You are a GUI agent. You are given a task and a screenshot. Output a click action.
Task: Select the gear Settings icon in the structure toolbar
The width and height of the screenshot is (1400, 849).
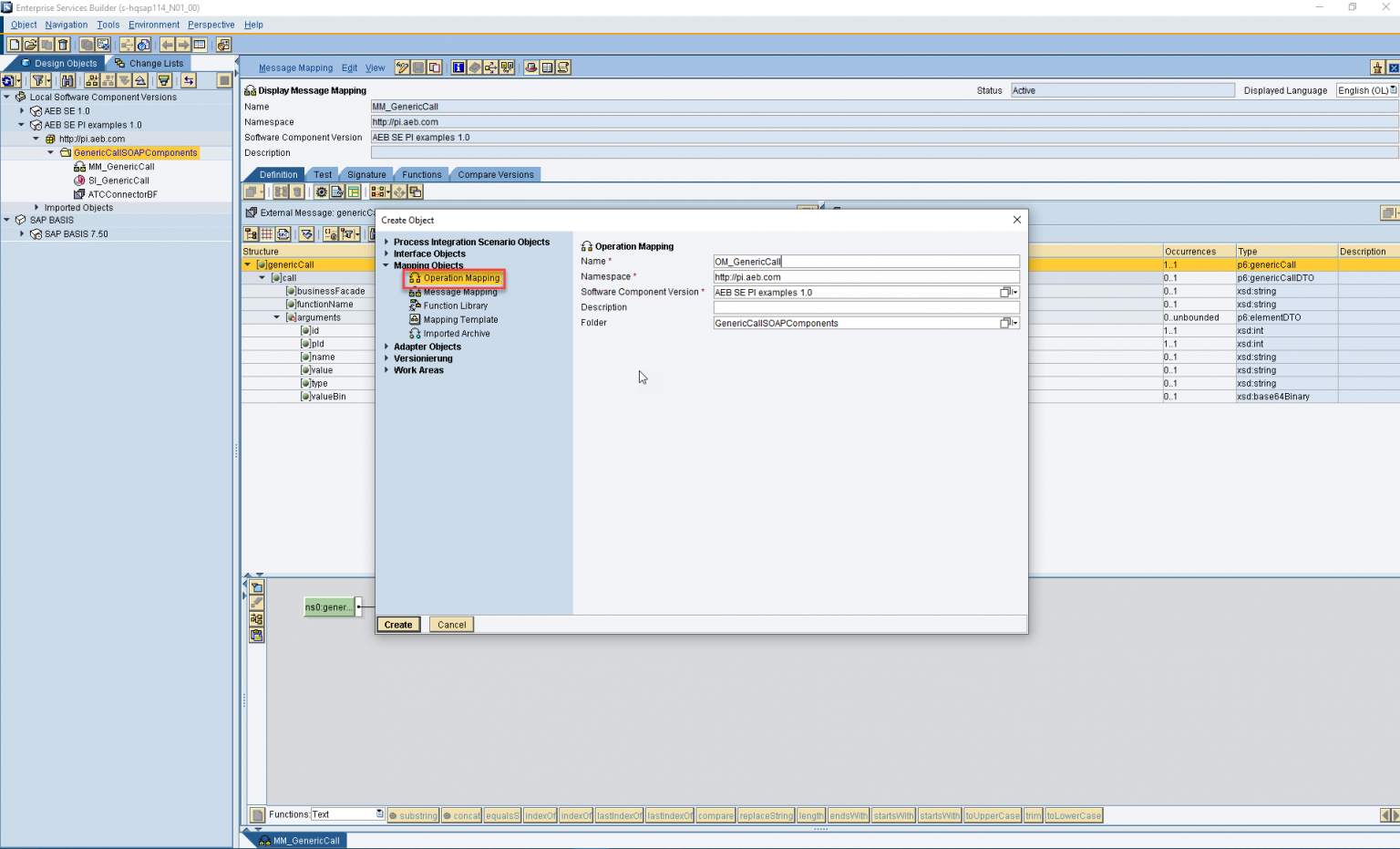point(322,192)
